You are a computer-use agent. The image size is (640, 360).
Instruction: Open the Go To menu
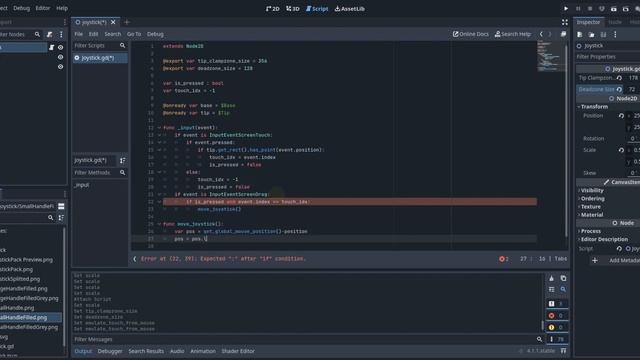click(134, 34)
